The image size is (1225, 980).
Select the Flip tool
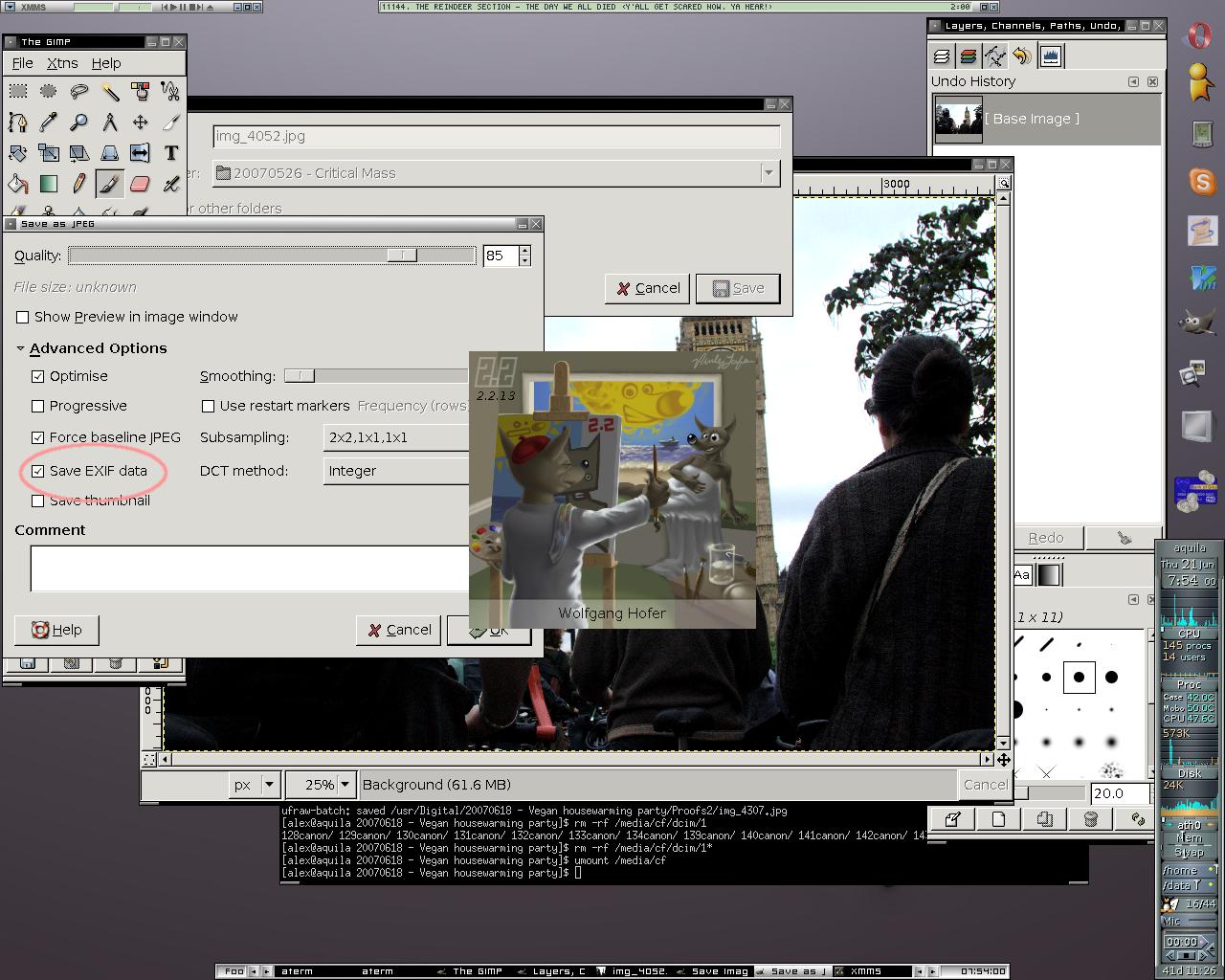141,152
